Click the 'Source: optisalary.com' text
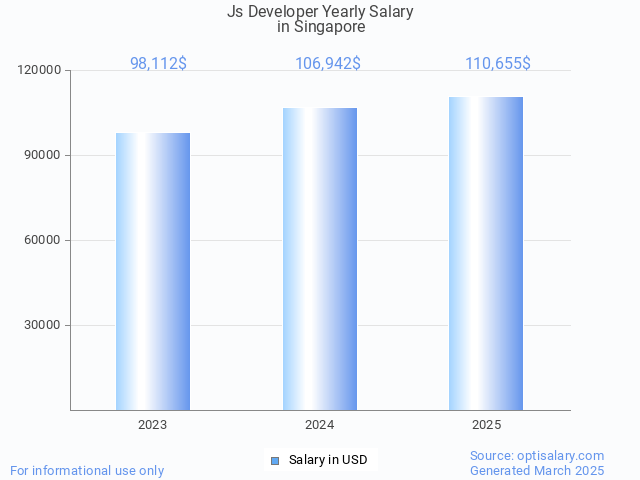 point(537,456)
